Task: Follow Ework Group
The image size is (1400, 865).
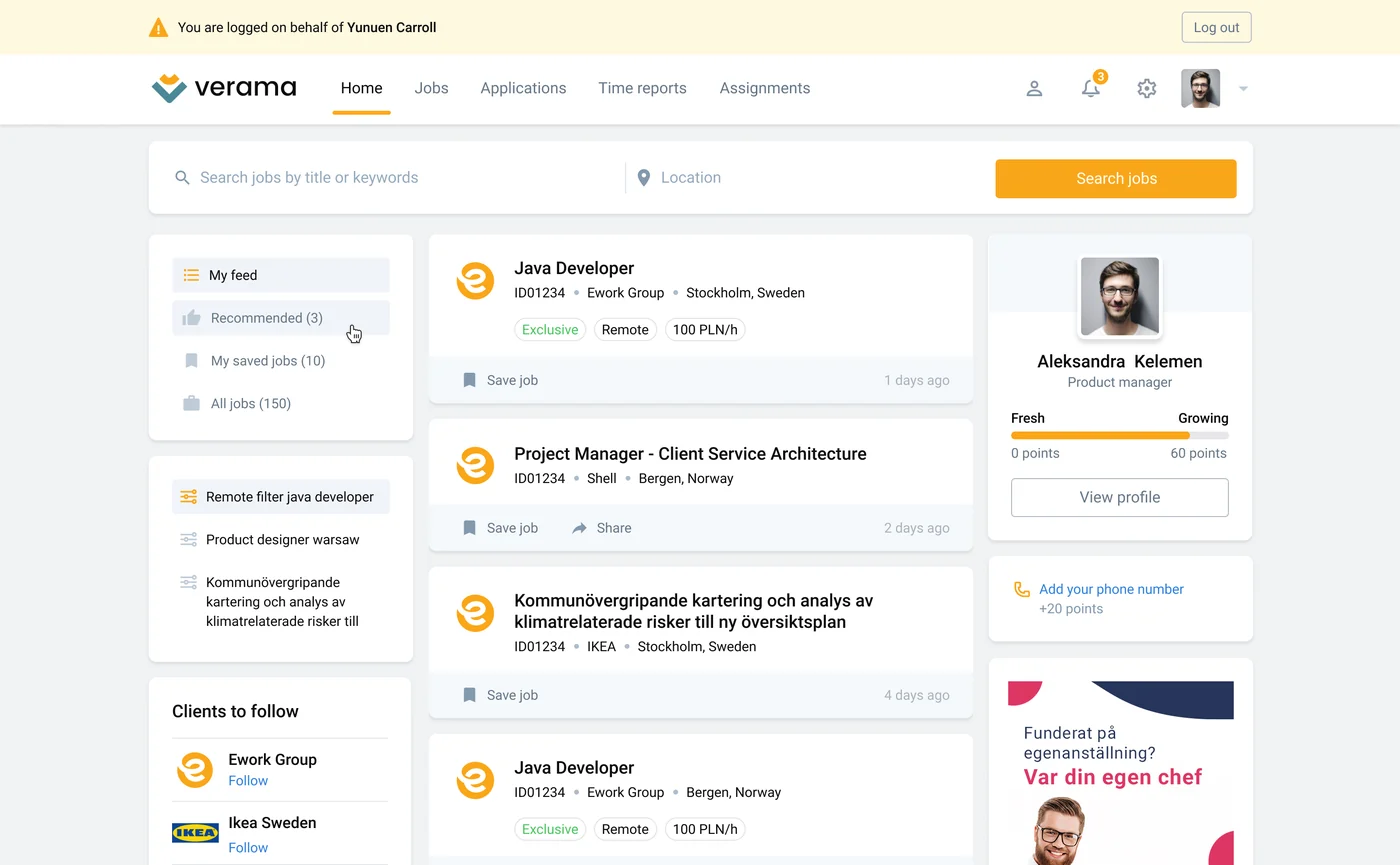Action: point(248,781)
